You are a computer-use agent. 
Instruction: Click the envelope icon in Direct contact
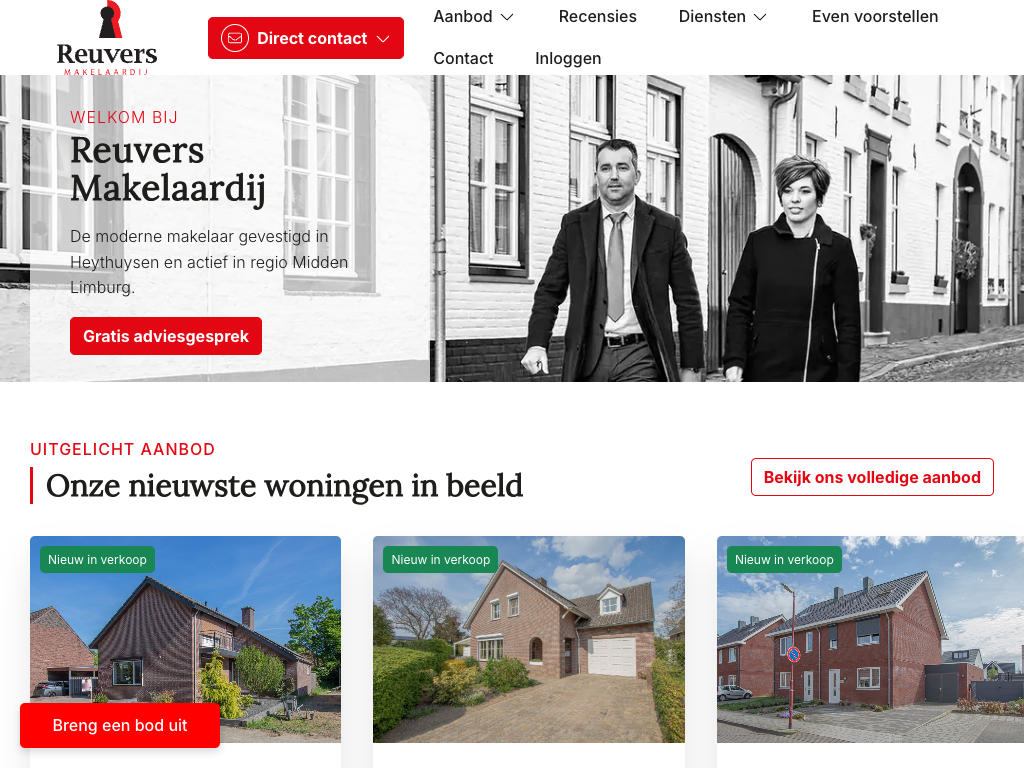pyautogui.click(x=235, y=39)
